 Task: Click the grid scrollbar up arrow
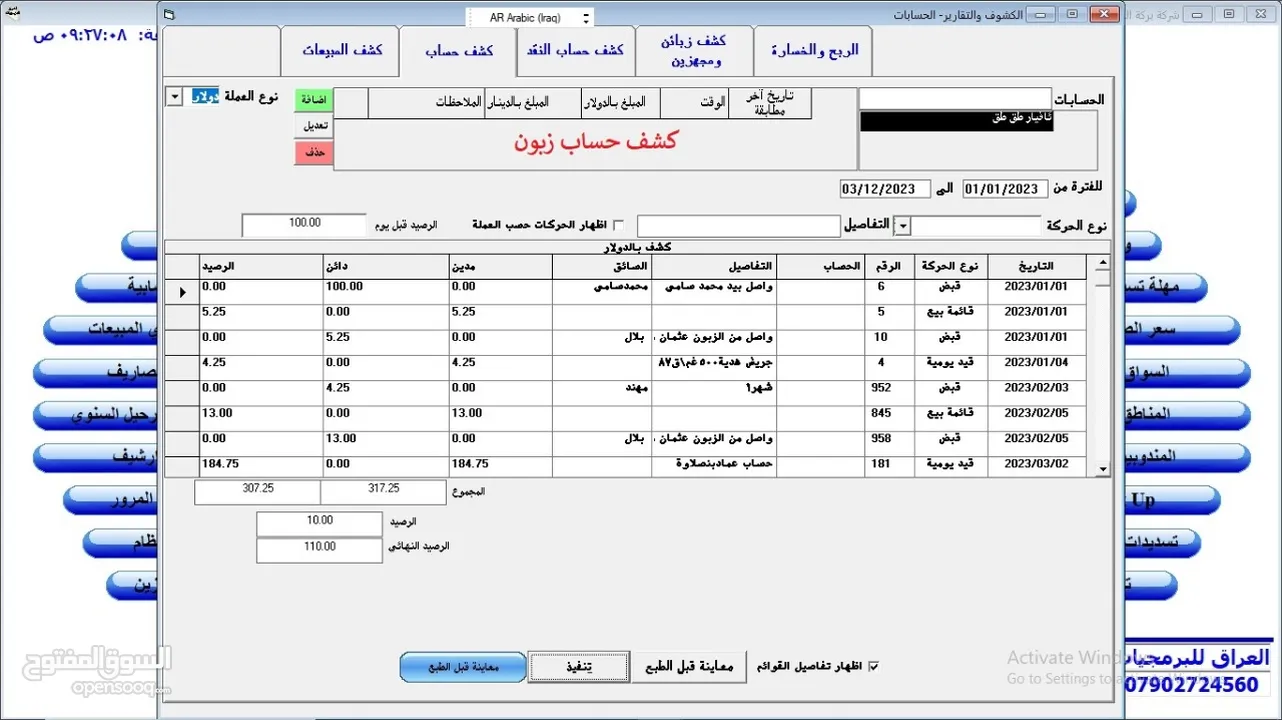coord(1103,264)
